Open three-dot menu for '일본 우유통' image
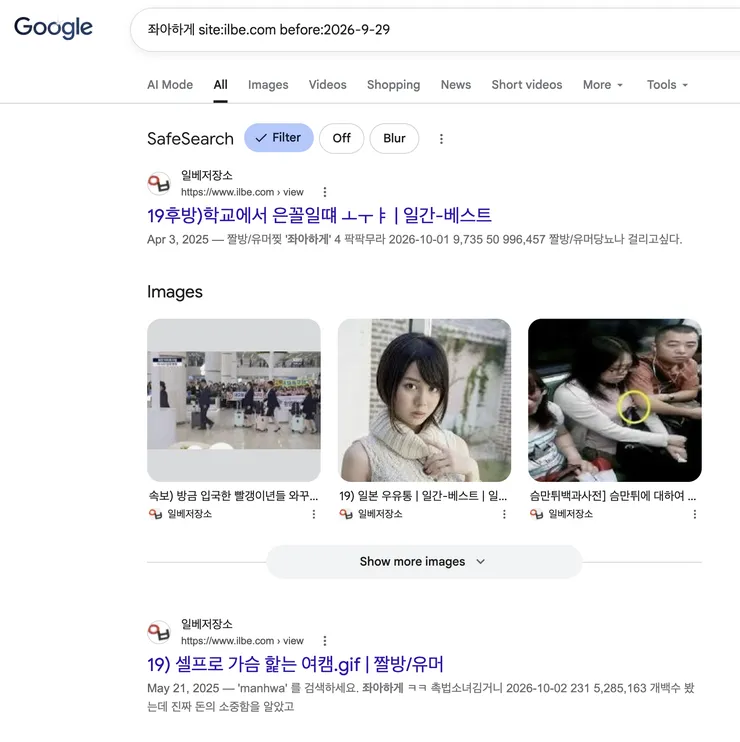The image size is (740, 742). click(x=504, y=514)
